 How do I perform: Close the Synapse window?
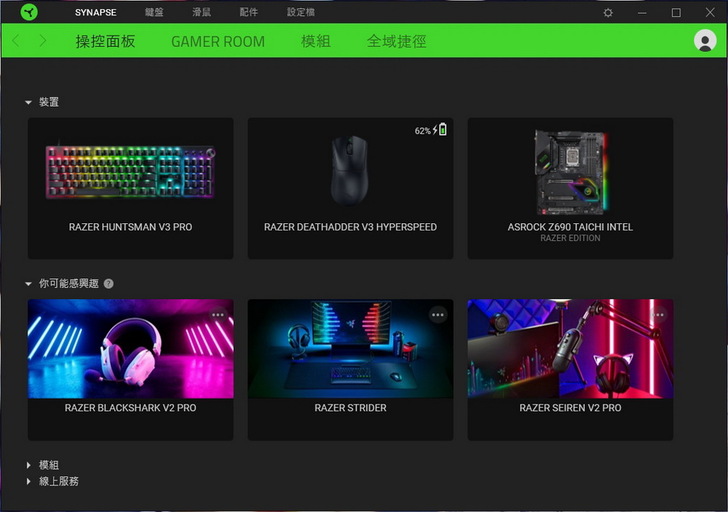coord(710,13)
